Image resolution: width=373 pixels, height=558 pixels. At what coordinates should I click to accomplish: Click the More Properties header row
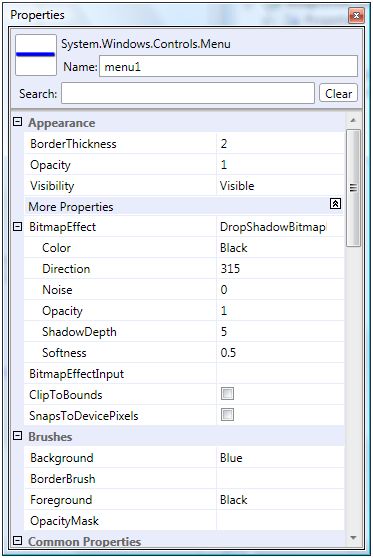pos(184,206)
